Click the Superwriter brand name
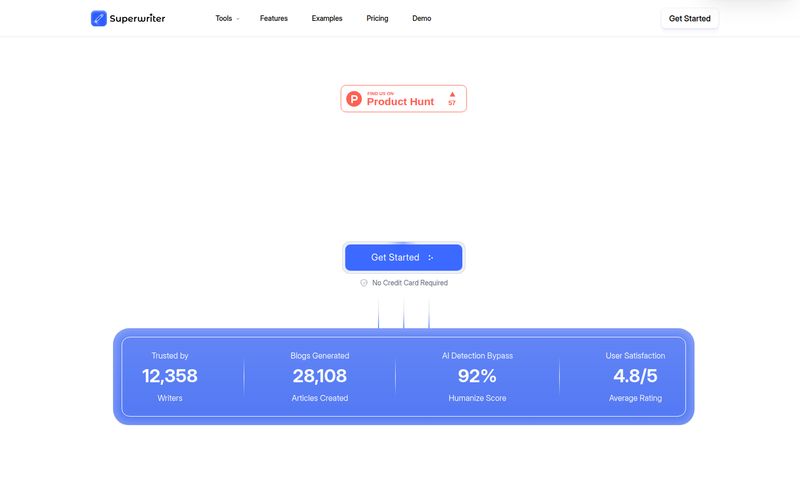 point(139,18)
